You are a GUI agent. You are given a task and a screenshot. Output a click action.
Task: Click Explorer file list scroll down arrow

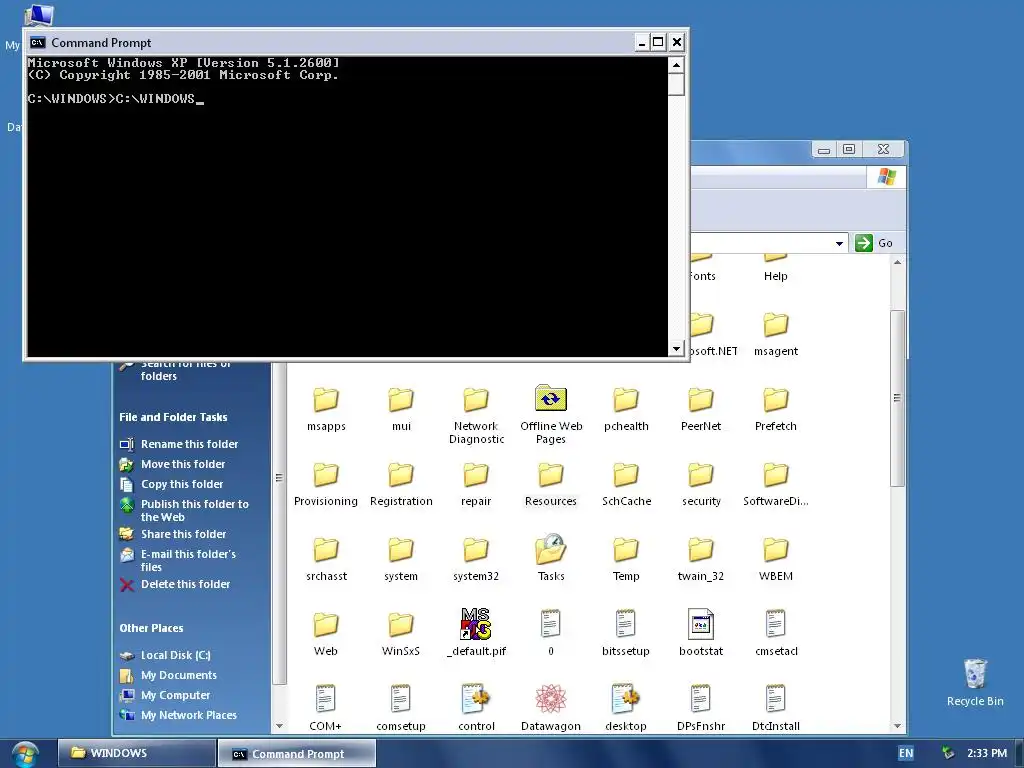point(897,726)
